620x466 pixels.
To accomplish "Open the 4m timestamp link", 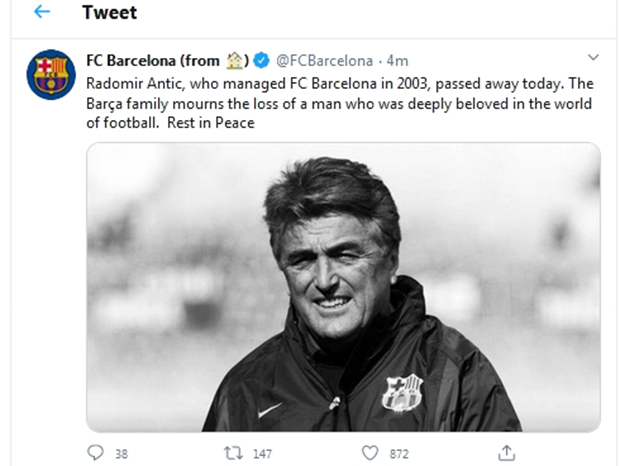I will 397,60.
